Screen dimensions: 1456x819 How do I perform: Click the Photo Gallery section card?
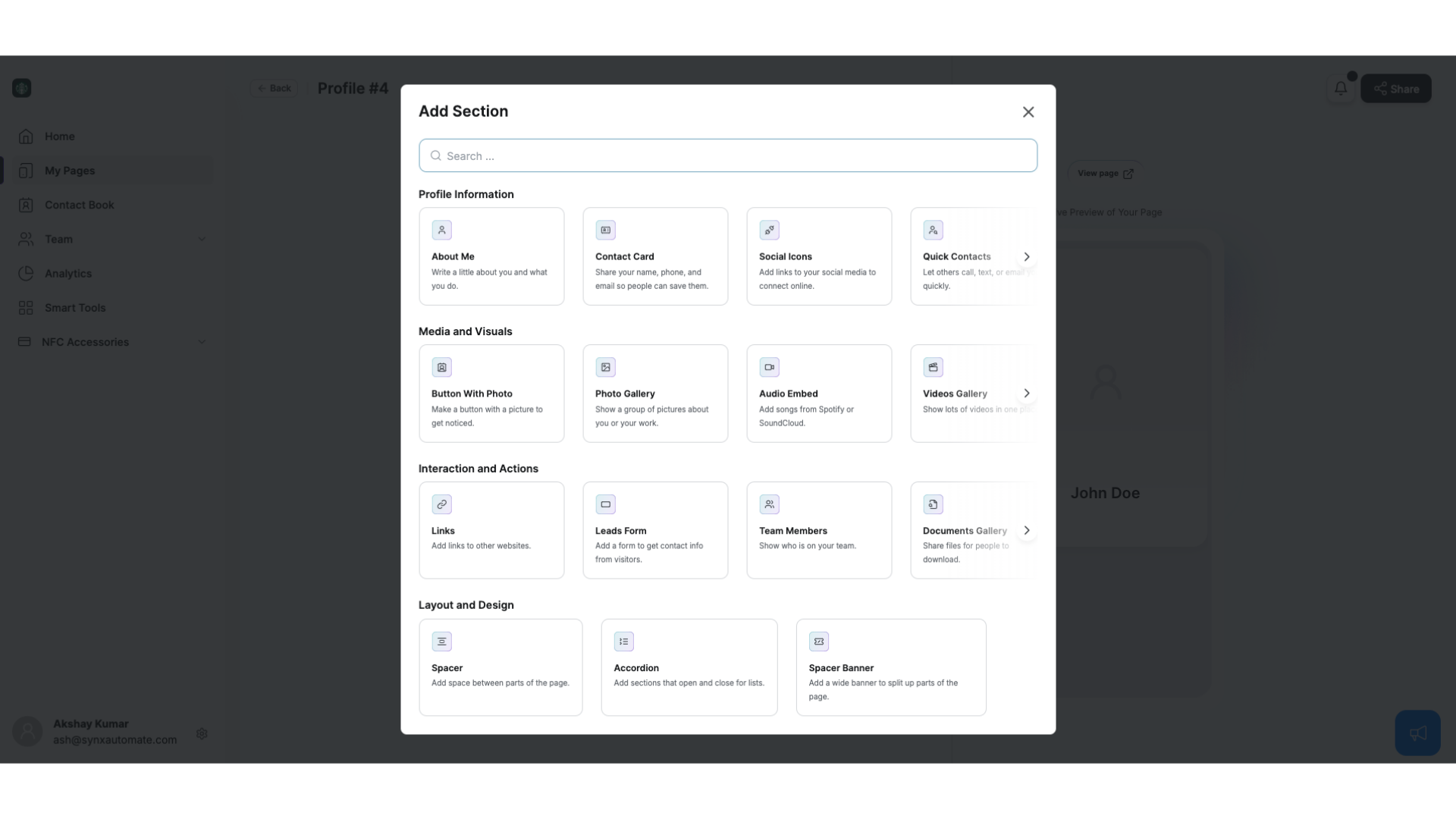655,393
